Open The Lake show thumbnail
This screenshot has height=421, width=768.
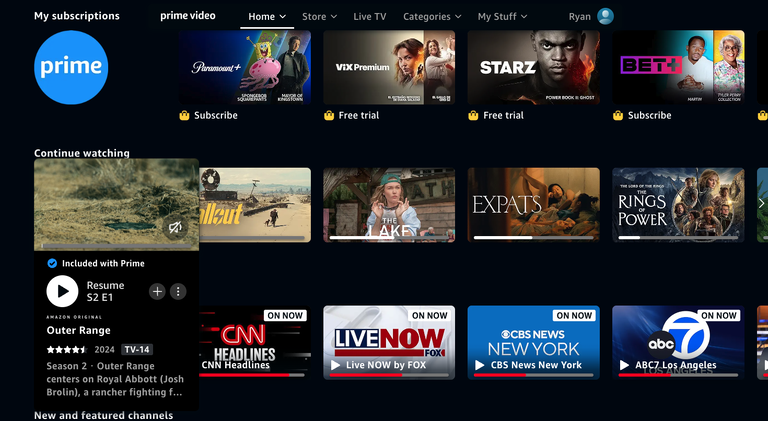pos(389,205)
